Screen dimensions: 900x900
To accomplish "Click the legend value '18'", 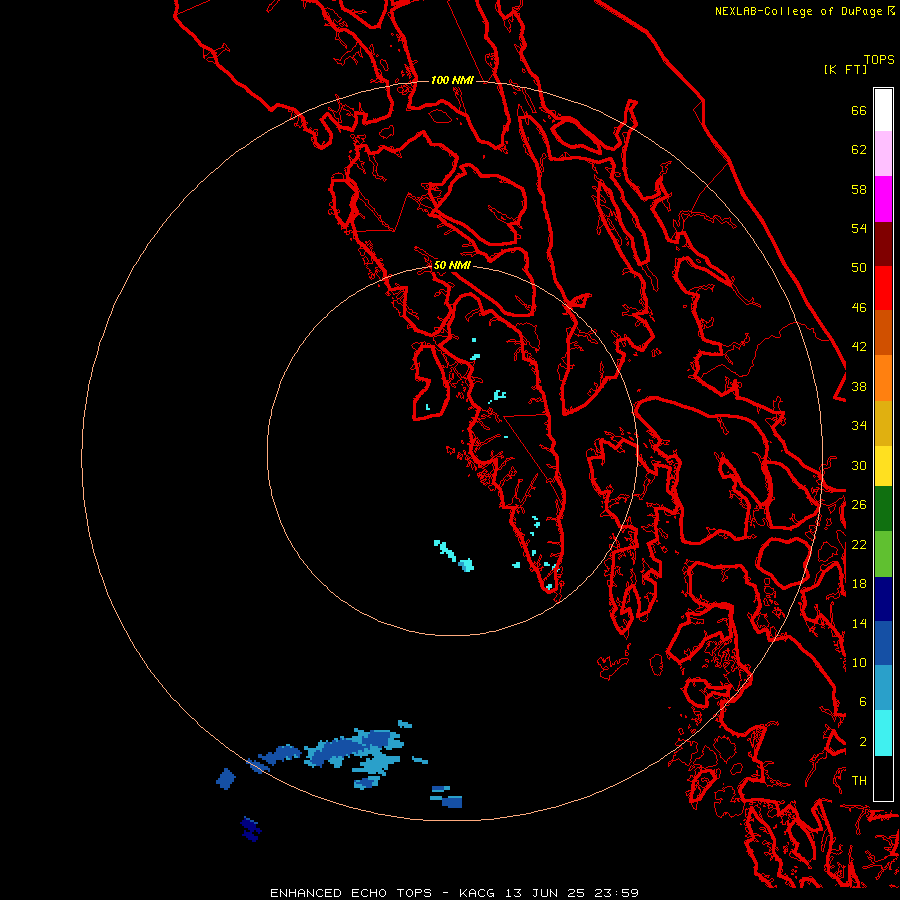I will 859,584.
